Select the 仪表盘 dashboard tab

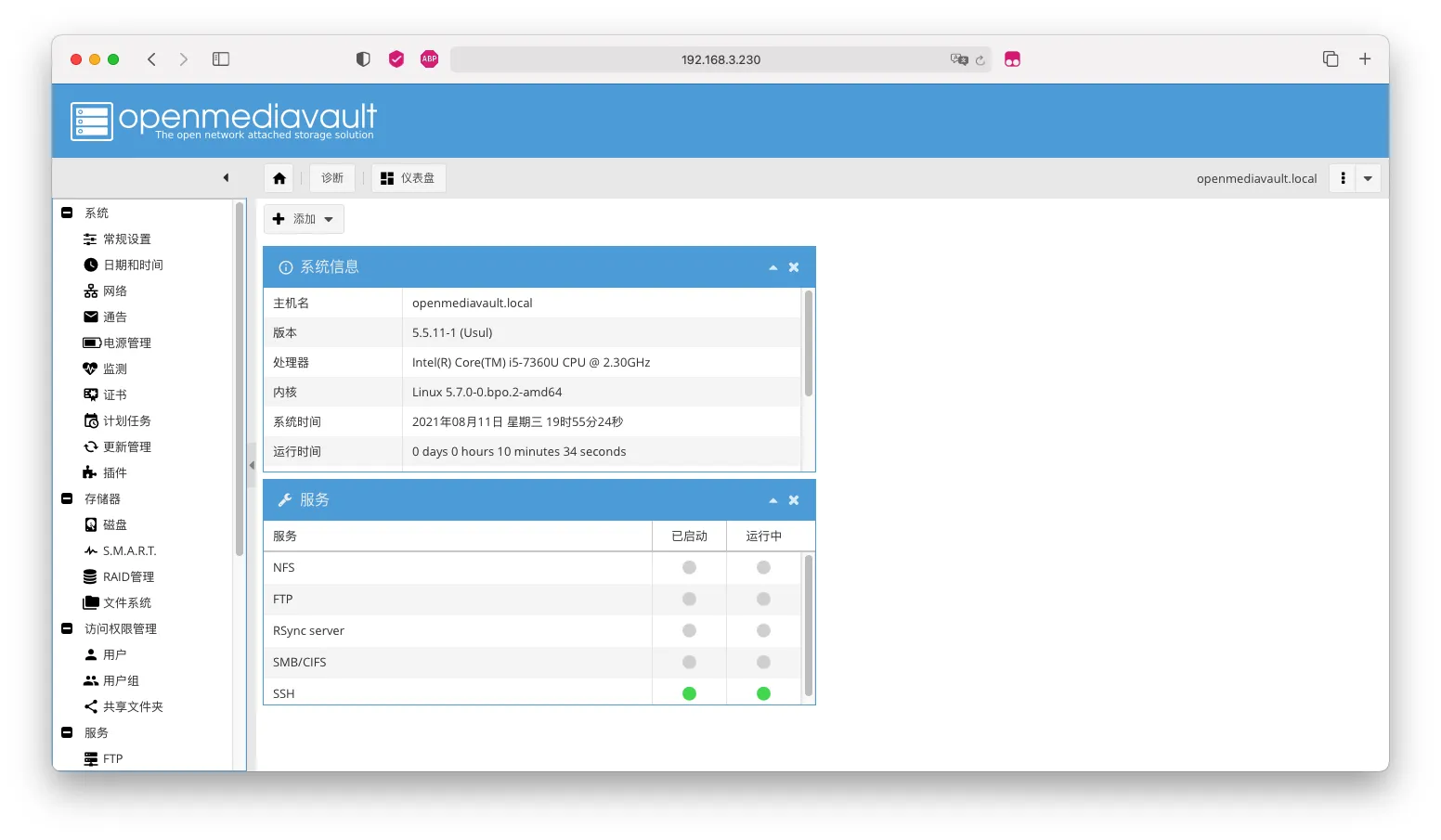coord(409,178)
